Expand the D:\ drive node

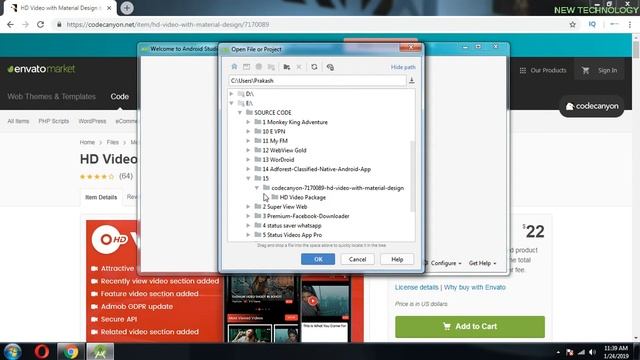click(x=231, y=94)
